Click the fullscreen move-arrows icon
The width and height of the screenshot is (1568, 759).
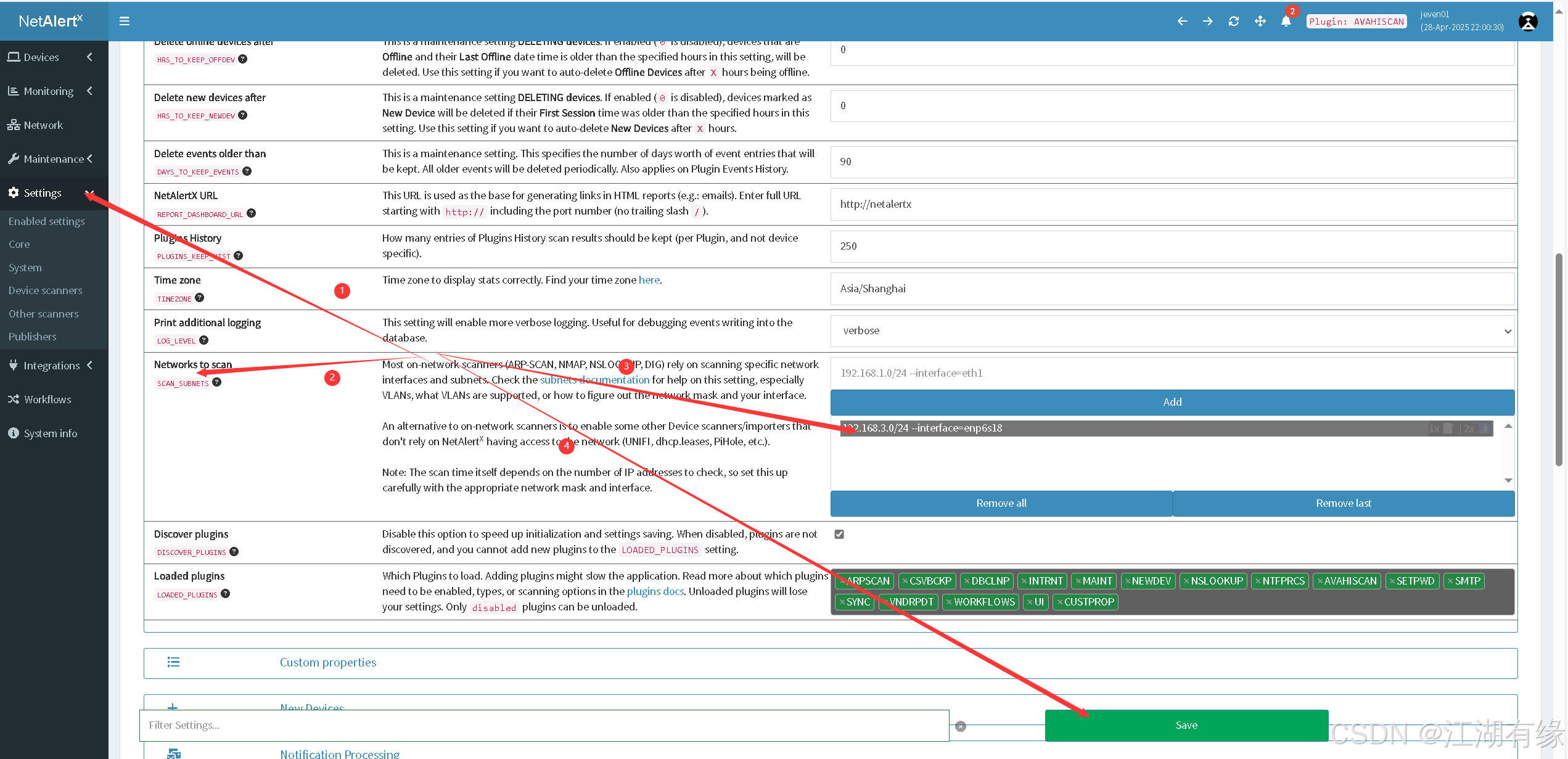pyautogui.click(x=1260, y=21)
